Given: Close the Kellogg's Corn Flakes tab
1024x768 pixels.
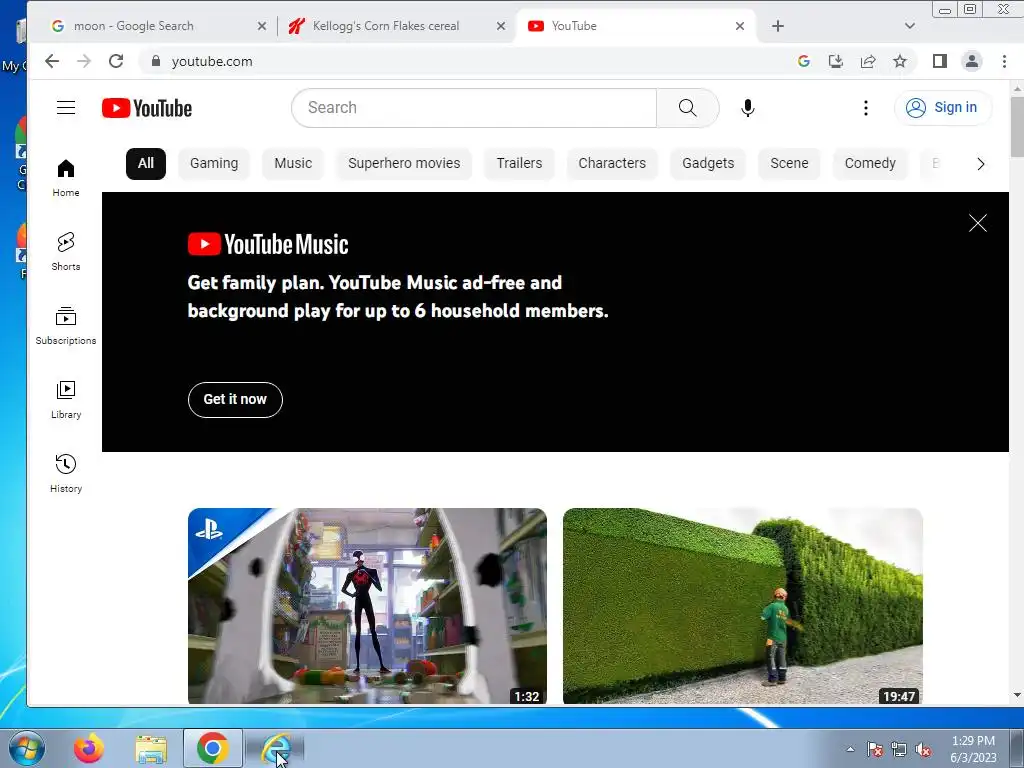Looking at the screenshot, I should [501, 26].
